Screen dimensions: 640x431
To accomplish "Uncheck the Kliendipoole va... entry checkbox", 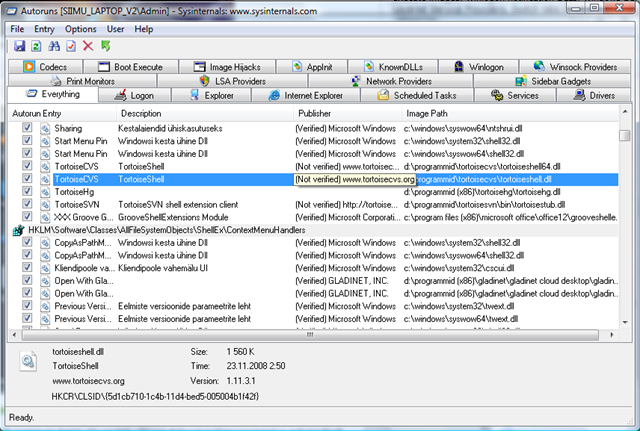I will (x=27, y=267).
